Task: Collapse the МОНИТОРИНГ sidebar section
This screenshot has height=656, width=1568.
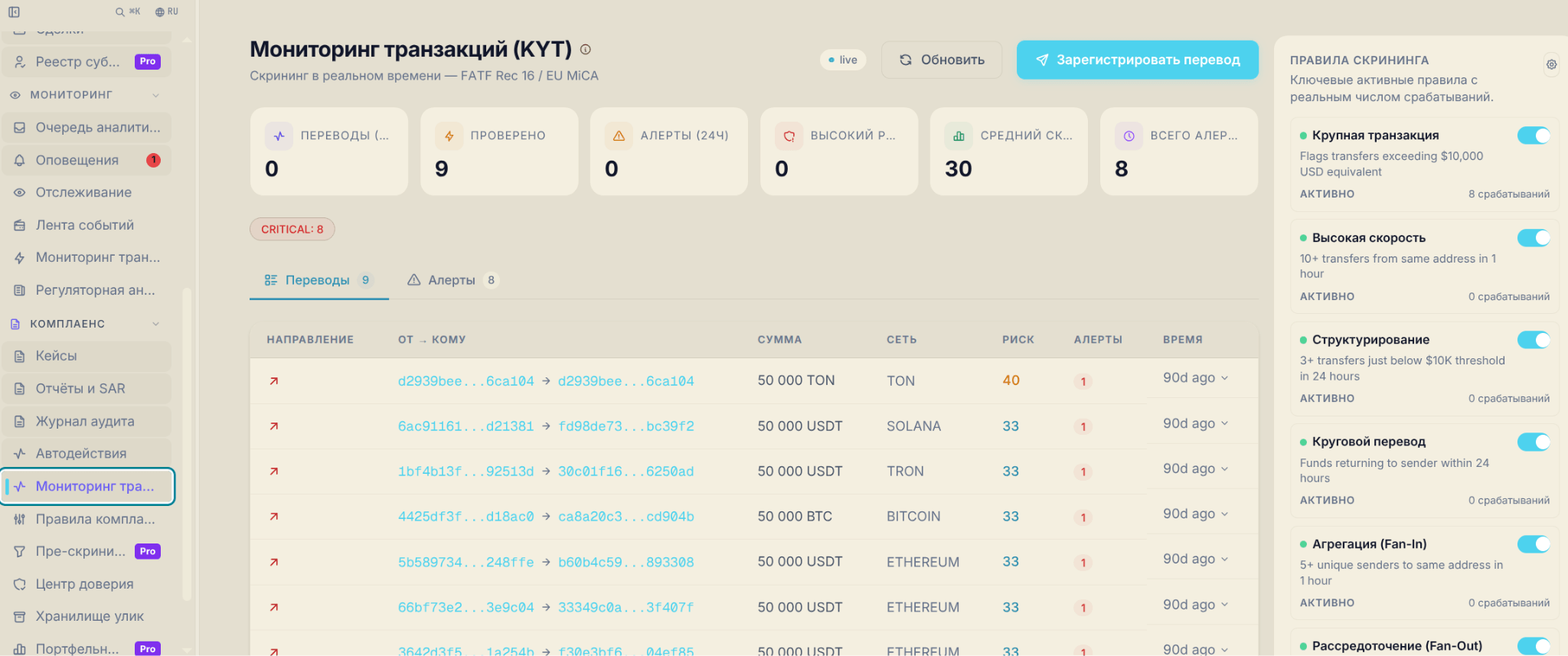Action: coord(155,95)
